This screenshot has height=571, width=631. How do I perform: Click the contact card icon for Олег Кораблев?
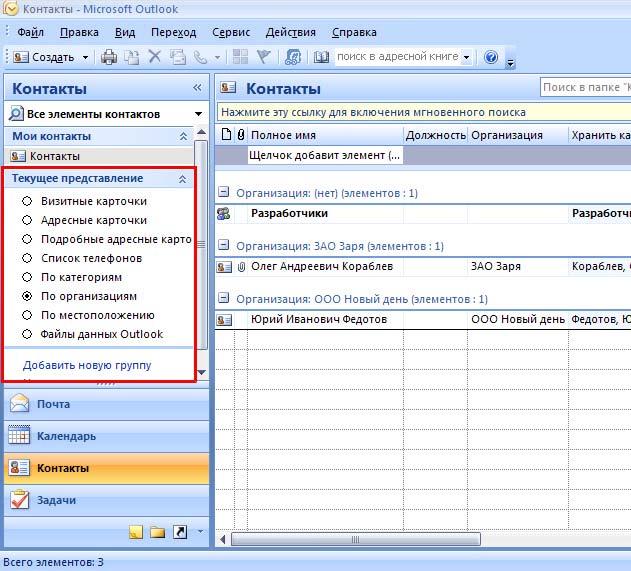pyautogui.click(x=224, y=267)
